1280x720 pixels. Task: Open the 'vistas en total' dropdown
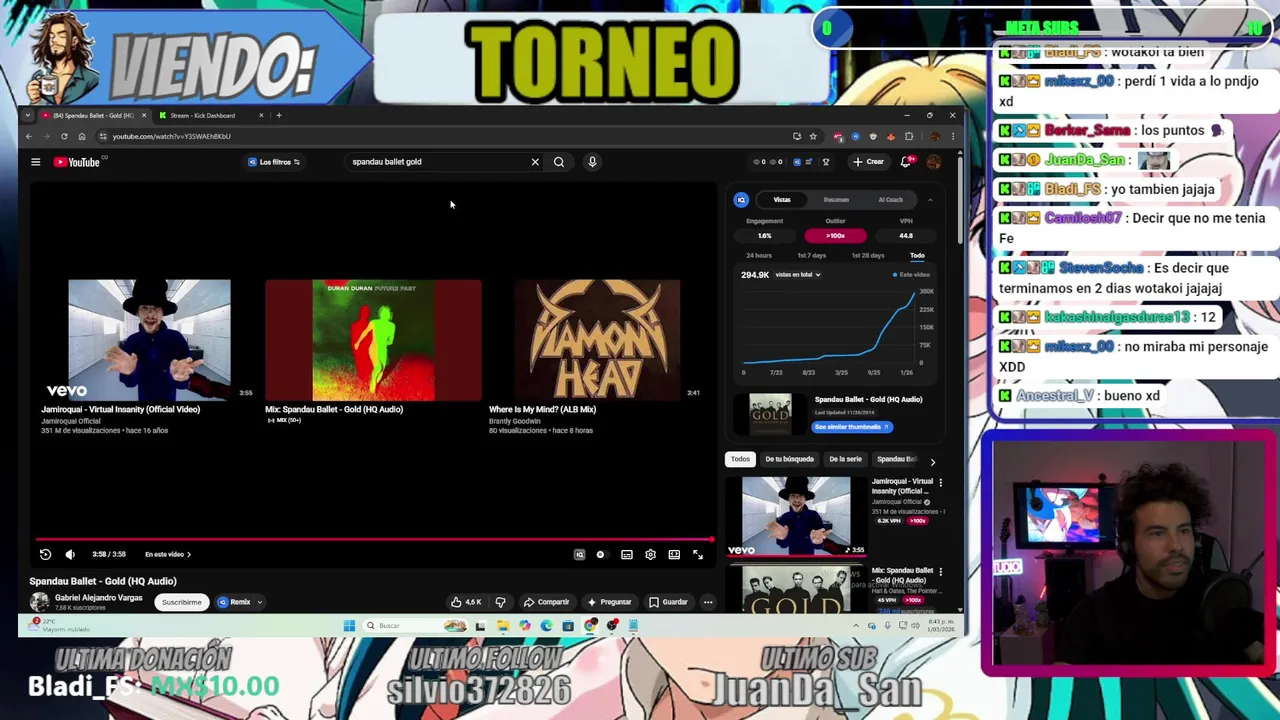[x=796, y=274]
